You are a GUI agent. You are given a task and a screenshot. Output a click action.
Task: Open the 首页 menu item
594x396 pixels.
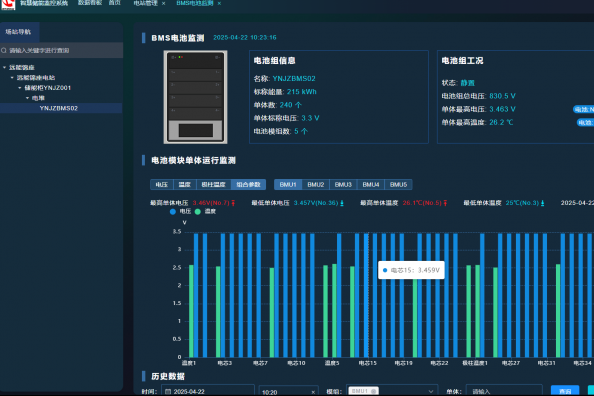point(115,3)
